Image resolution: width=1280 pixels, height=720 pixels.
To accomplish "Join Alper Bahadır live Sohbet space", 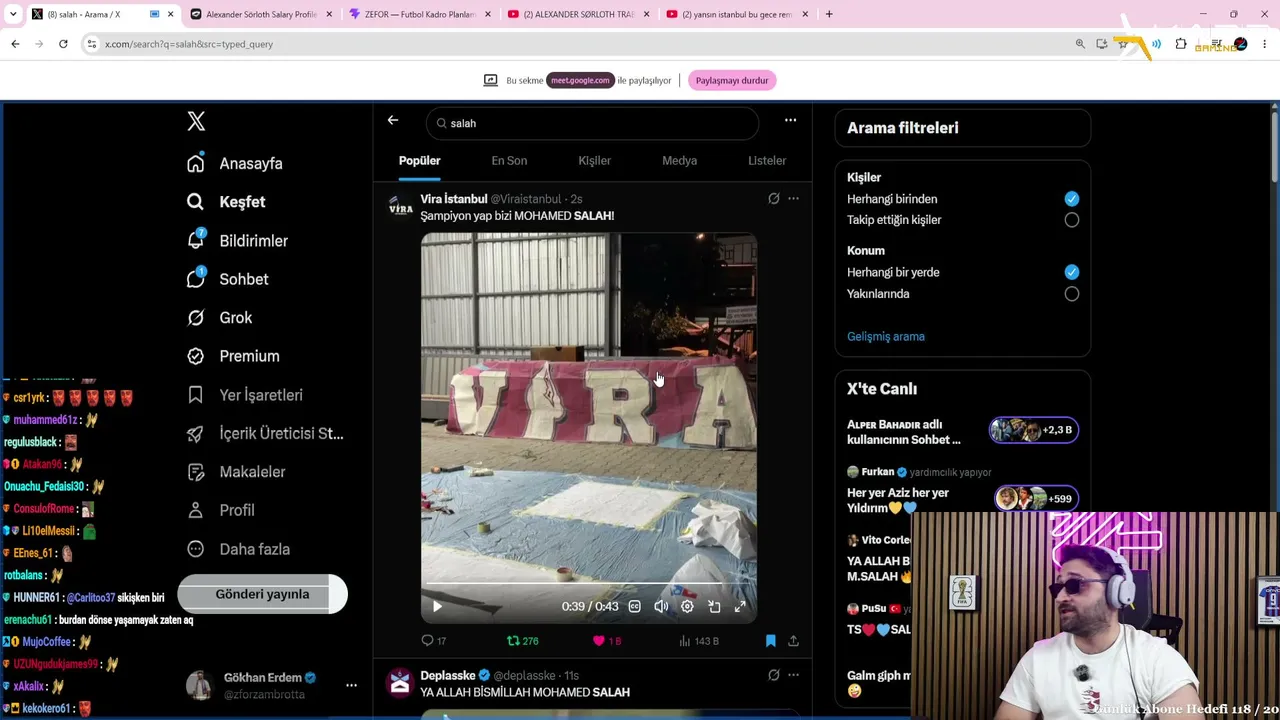I will click(962, 432).
